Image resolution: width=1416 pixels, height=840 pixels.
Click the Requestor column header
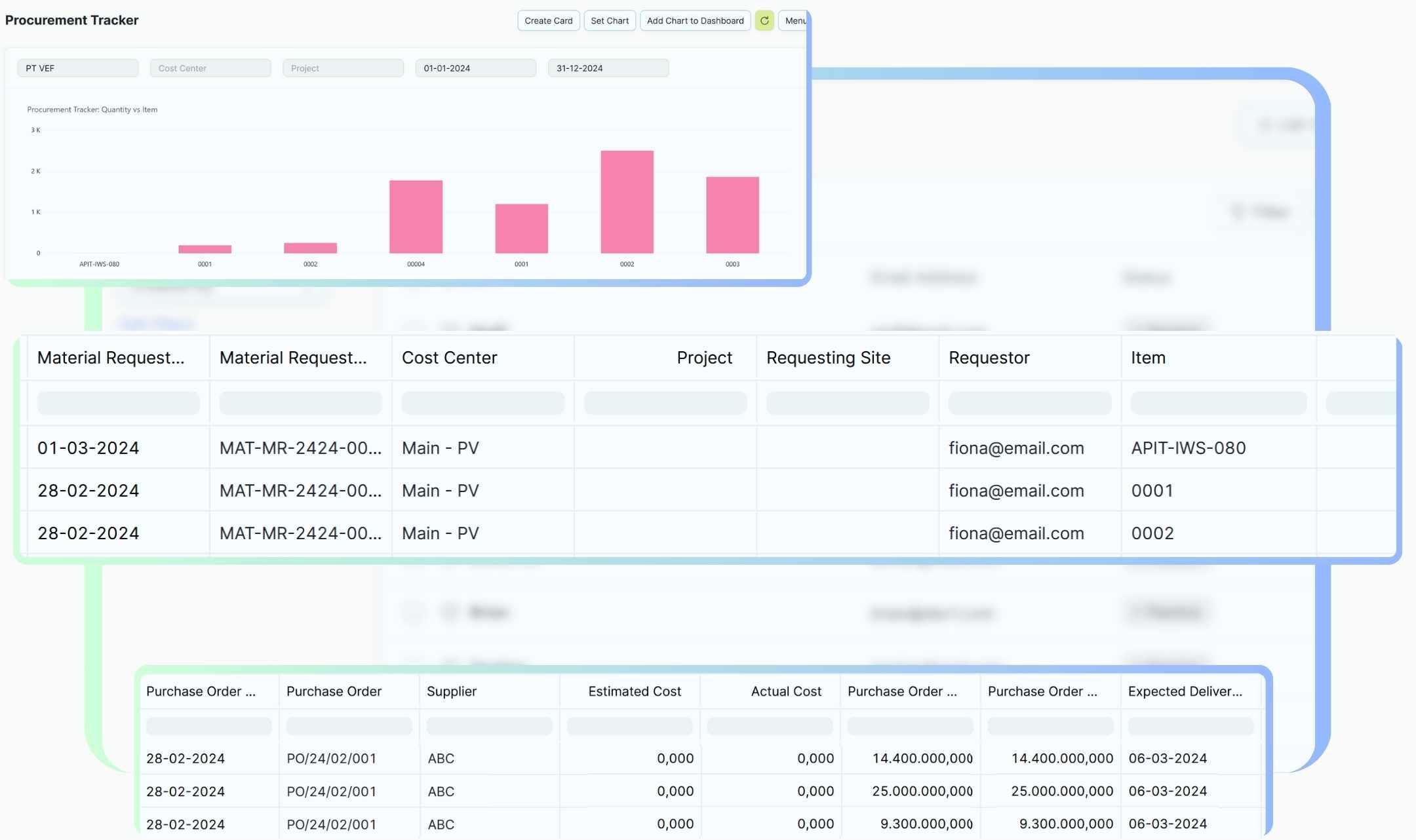click(x=989, y=358)
